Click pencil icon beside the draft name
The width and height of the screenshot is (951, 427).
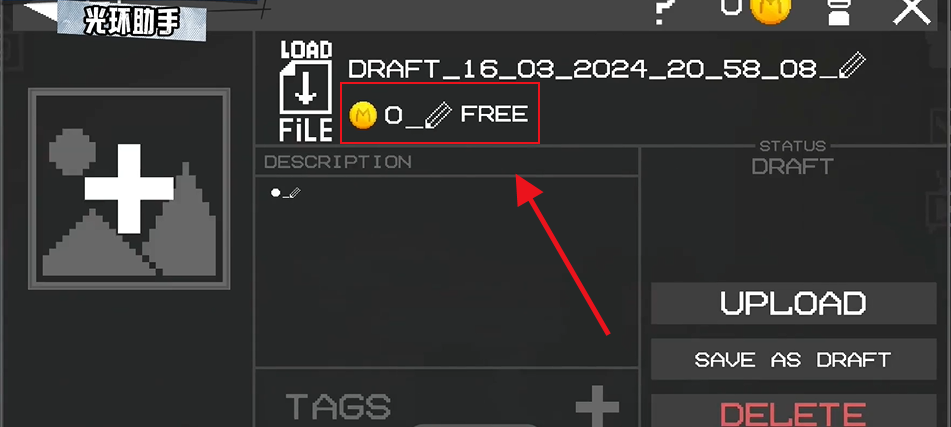point(852,66)
